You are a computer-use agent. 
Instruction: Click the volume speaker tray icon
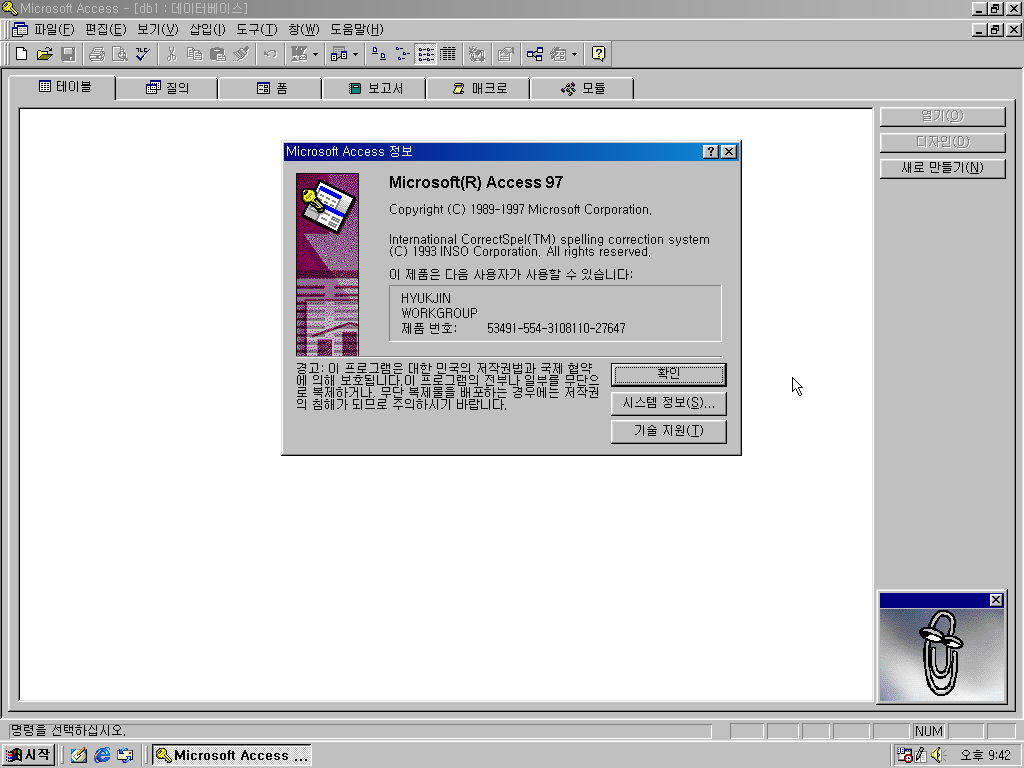tap(938, 755)
